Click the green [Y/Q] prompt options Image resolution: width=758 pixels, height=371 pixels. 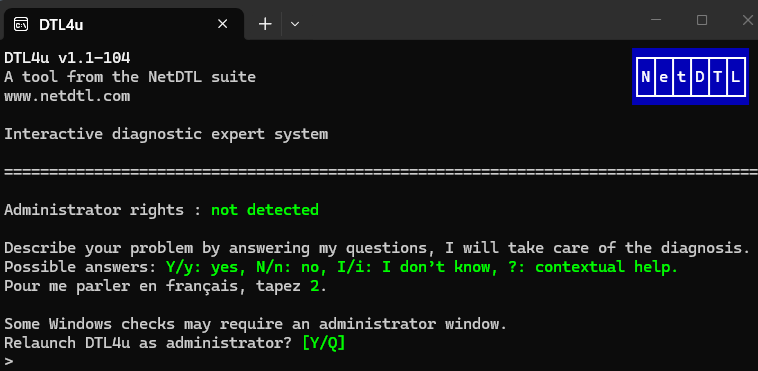click(x=323, y=343)
